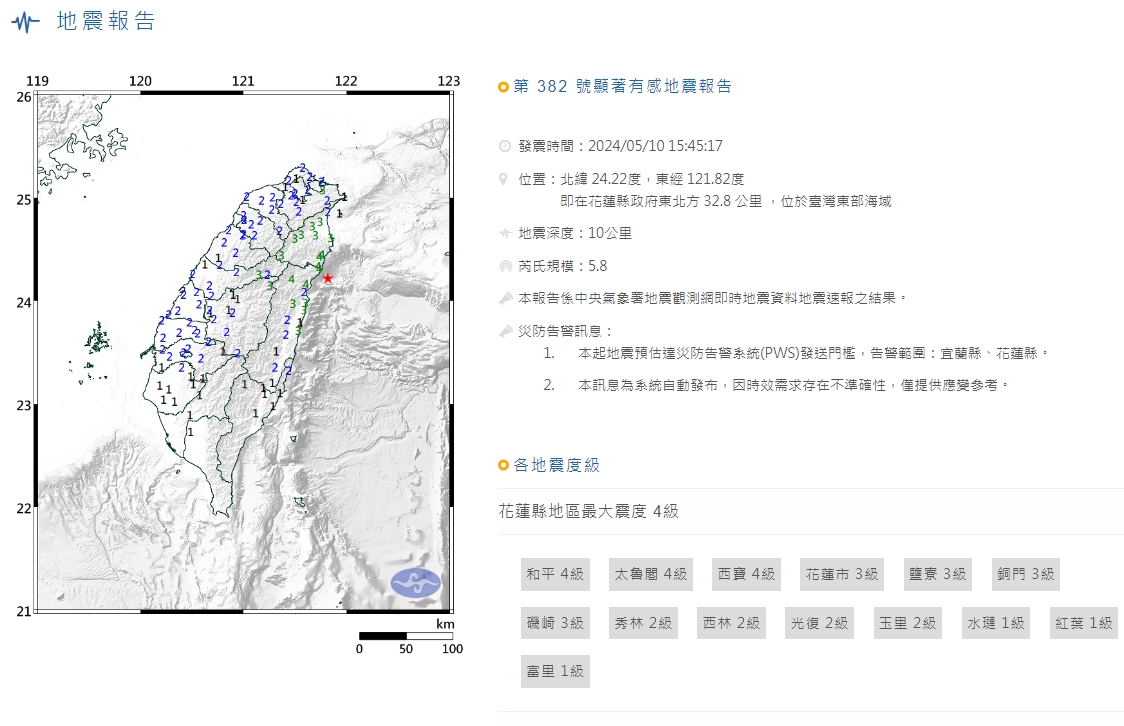Click the red star epicenter marker
Viewport: 1124px width, 726px height.
click(327, 278)
